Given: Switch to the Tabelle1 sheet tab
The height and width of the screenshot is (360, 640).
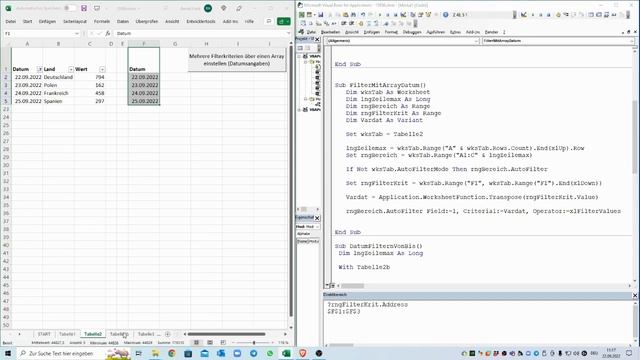Looking at the screenshot, I should point(67,334).
